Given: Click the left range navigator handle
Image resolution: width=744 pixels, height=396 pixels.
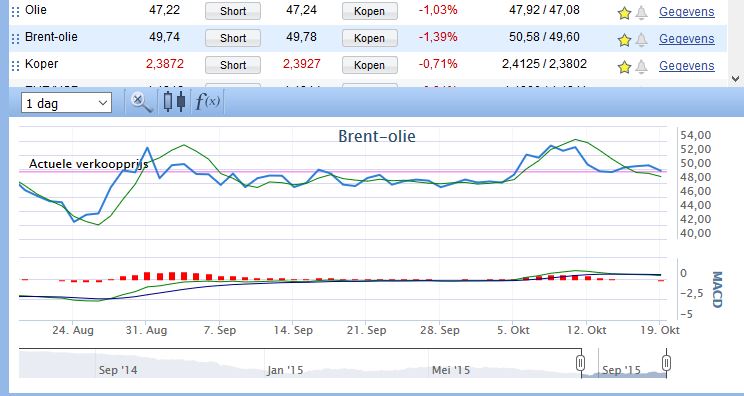Looking at the screenshot, I should [x=580, y=363].
